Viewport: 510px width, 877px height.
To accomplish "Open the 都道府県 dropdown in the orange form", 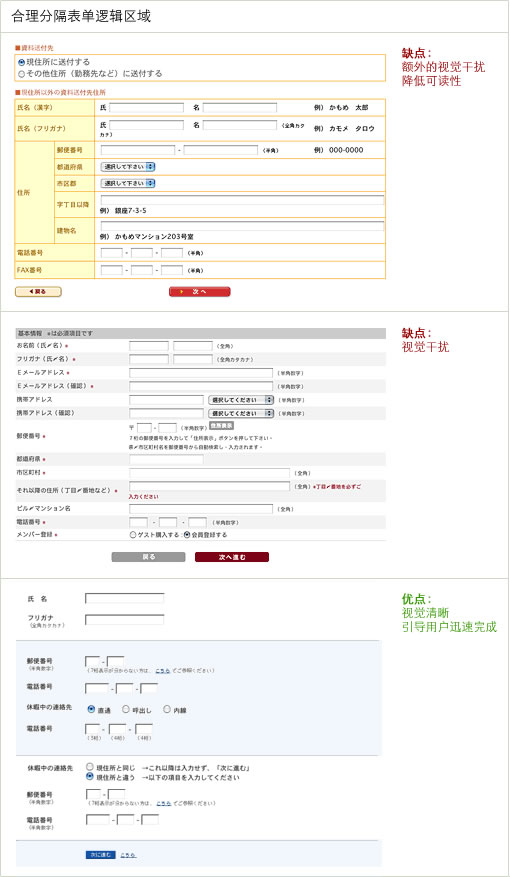I will 128,167.
